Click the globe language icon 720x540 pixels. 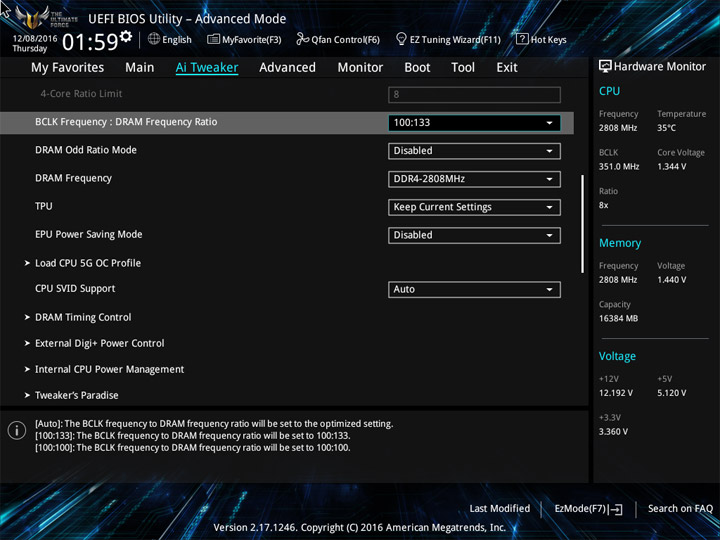click(154, 39)
